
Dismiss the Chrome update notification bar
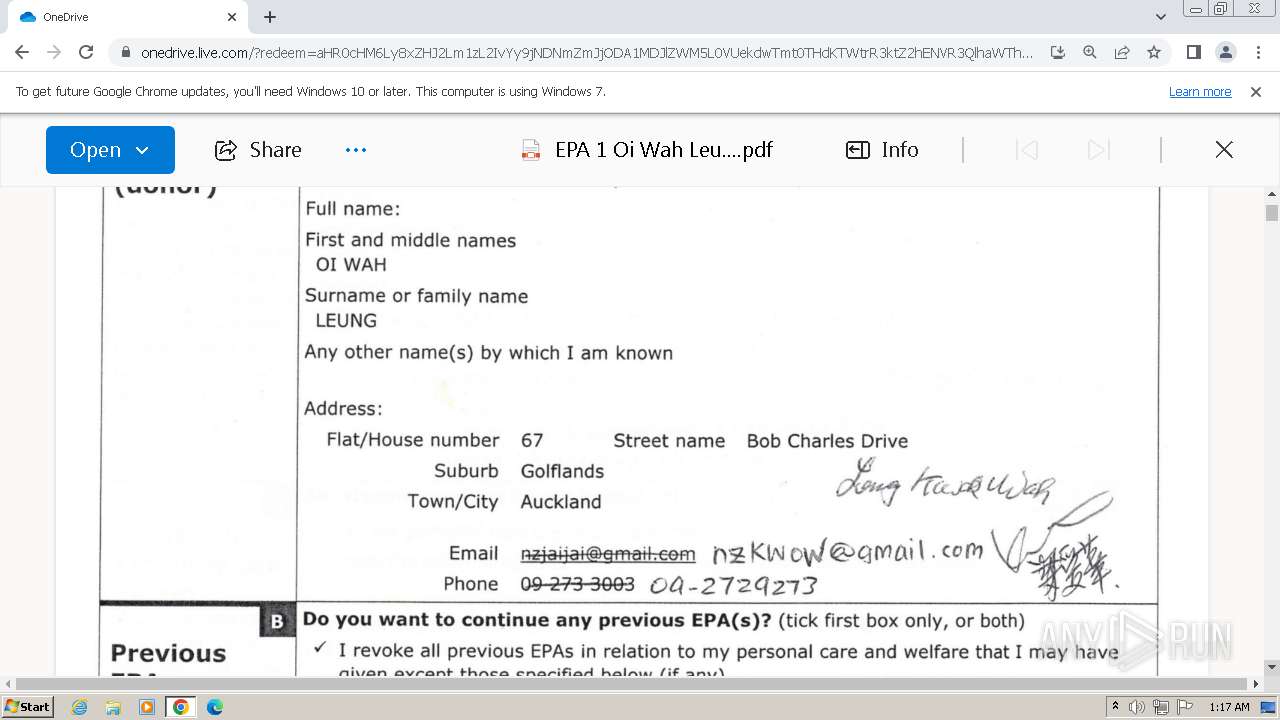coord(1256,91)
